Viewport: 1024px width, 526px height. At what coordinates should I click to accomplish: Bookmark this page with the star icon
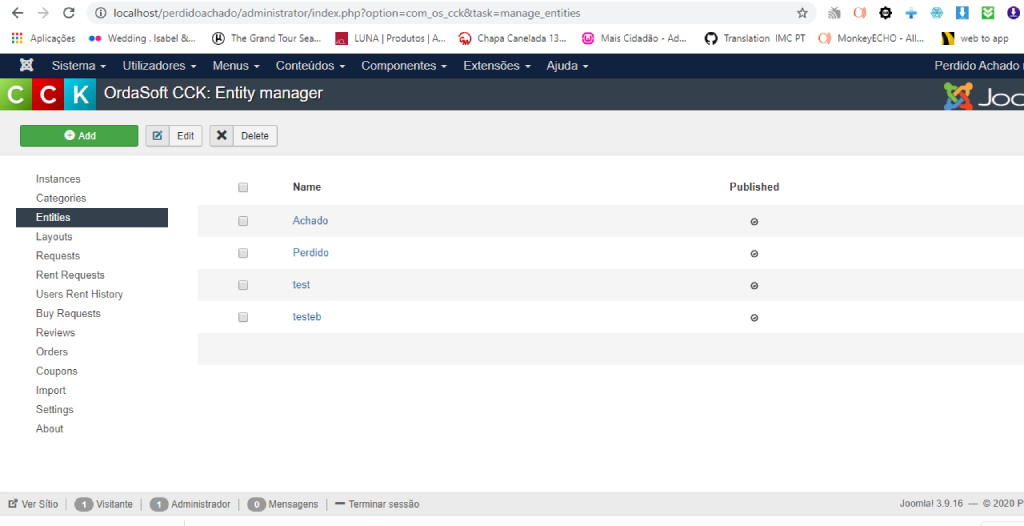[x=802, y=13]
